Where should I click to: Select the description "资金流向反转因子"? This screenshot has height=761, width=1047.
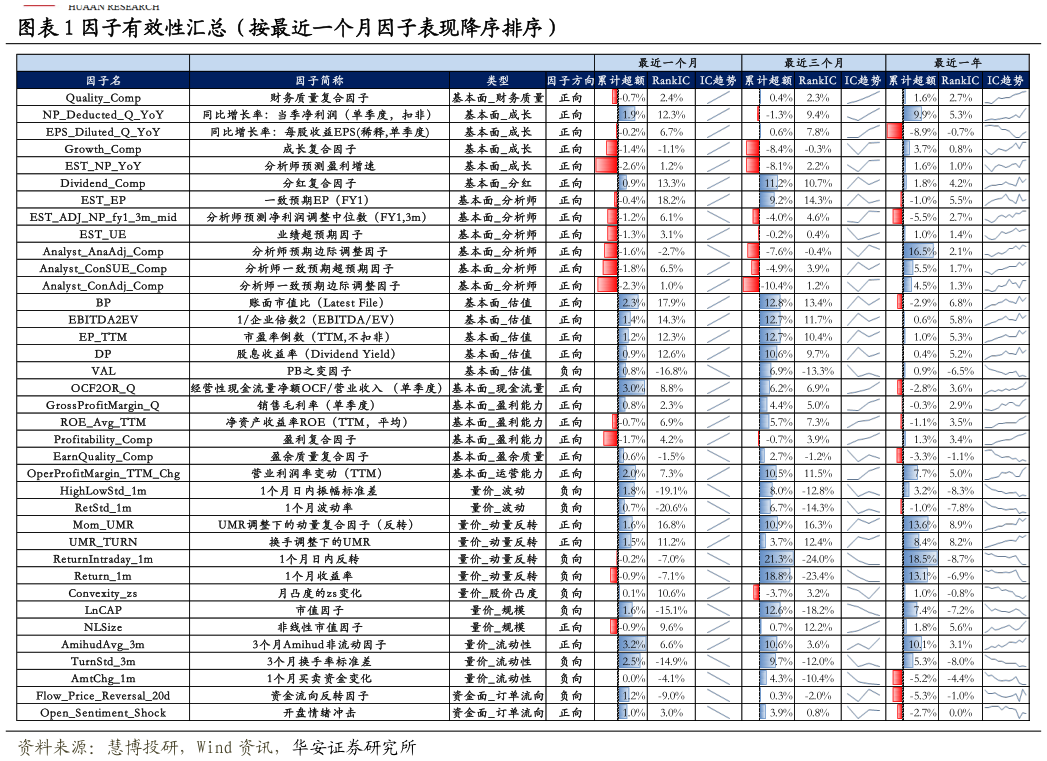tap(319, 696)
